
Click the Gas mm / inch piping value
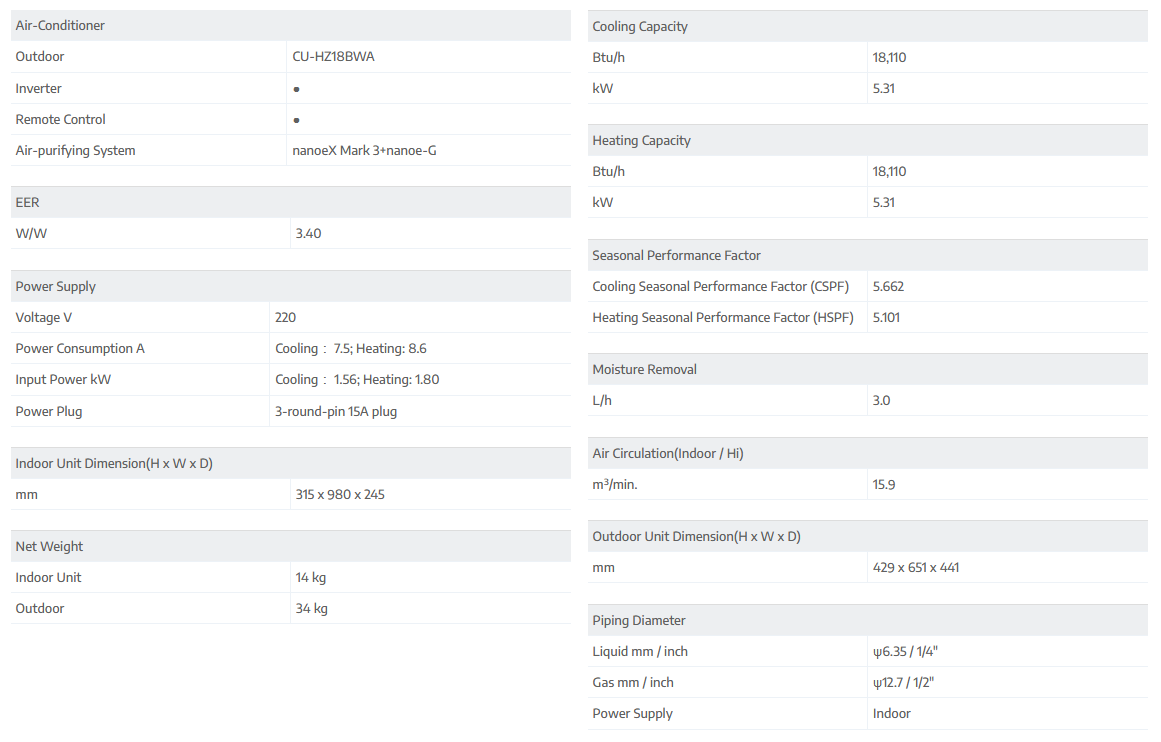pos(904,683)
